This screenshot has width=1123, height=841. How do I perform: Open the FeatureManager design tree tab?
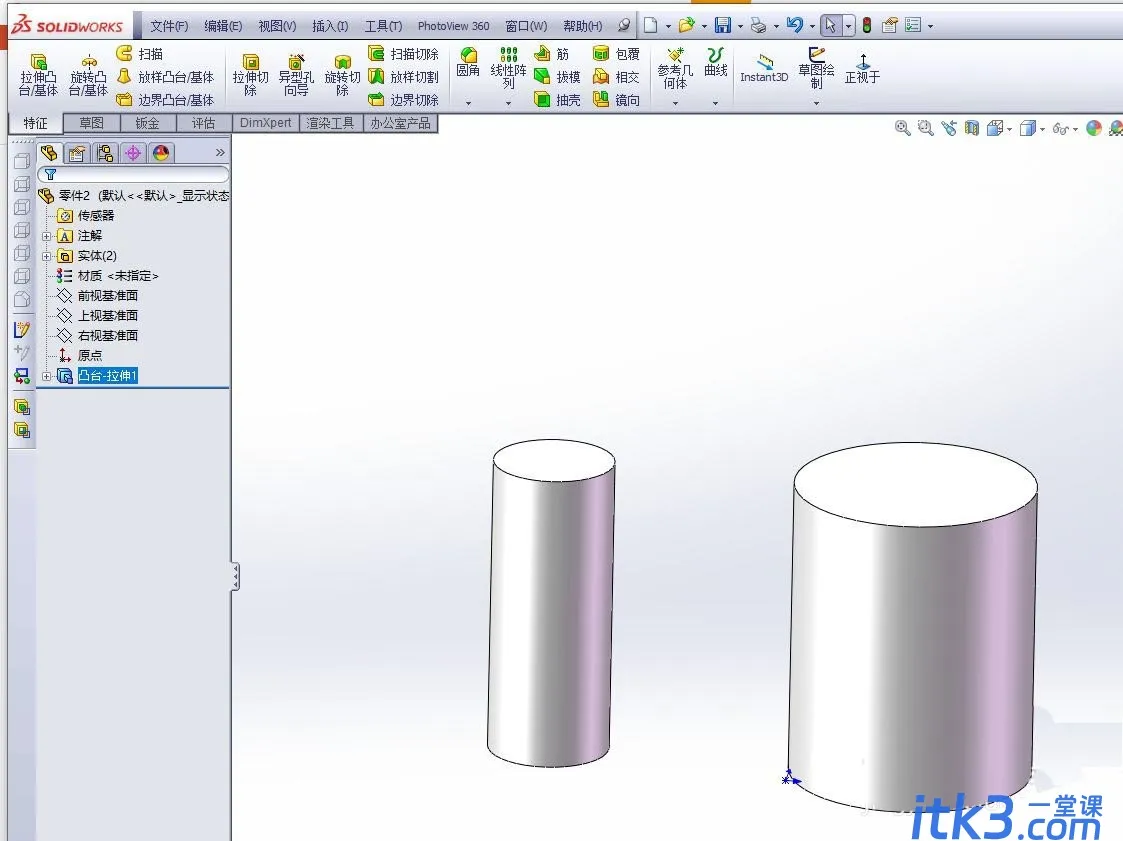[x=49, y=153]
